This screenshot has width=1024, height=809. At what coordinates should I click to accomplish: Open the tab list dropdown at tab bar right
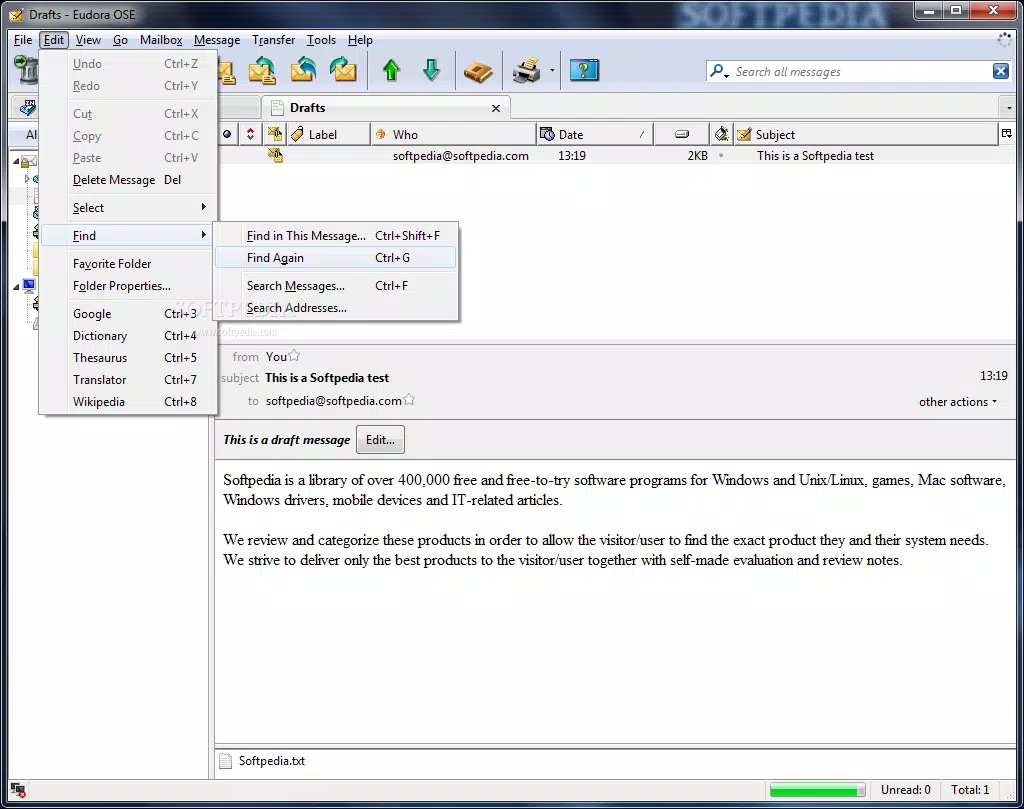[x=1009, y=108]
